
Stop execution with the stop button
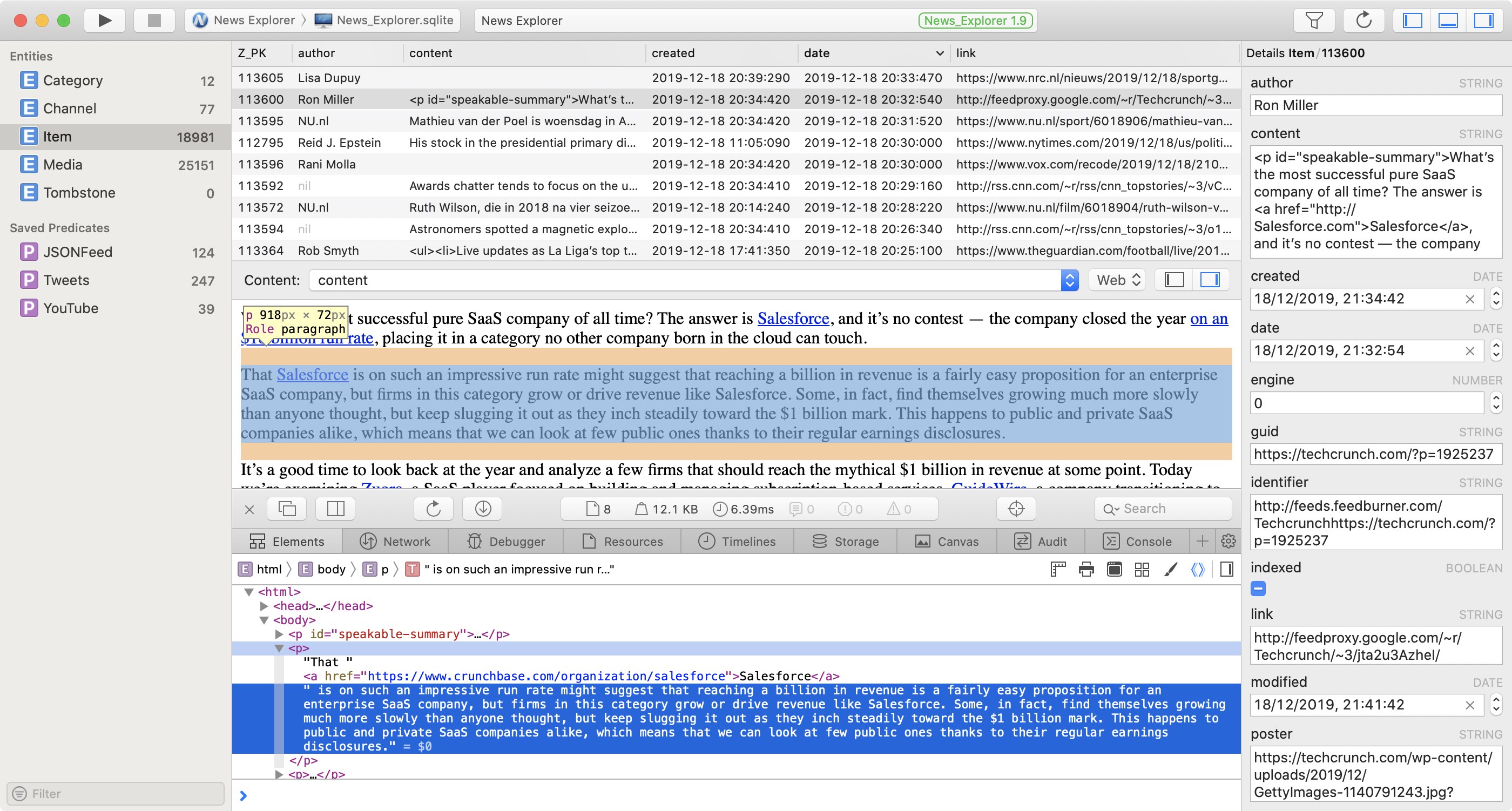pyautogui.click(x=154, y=21)
